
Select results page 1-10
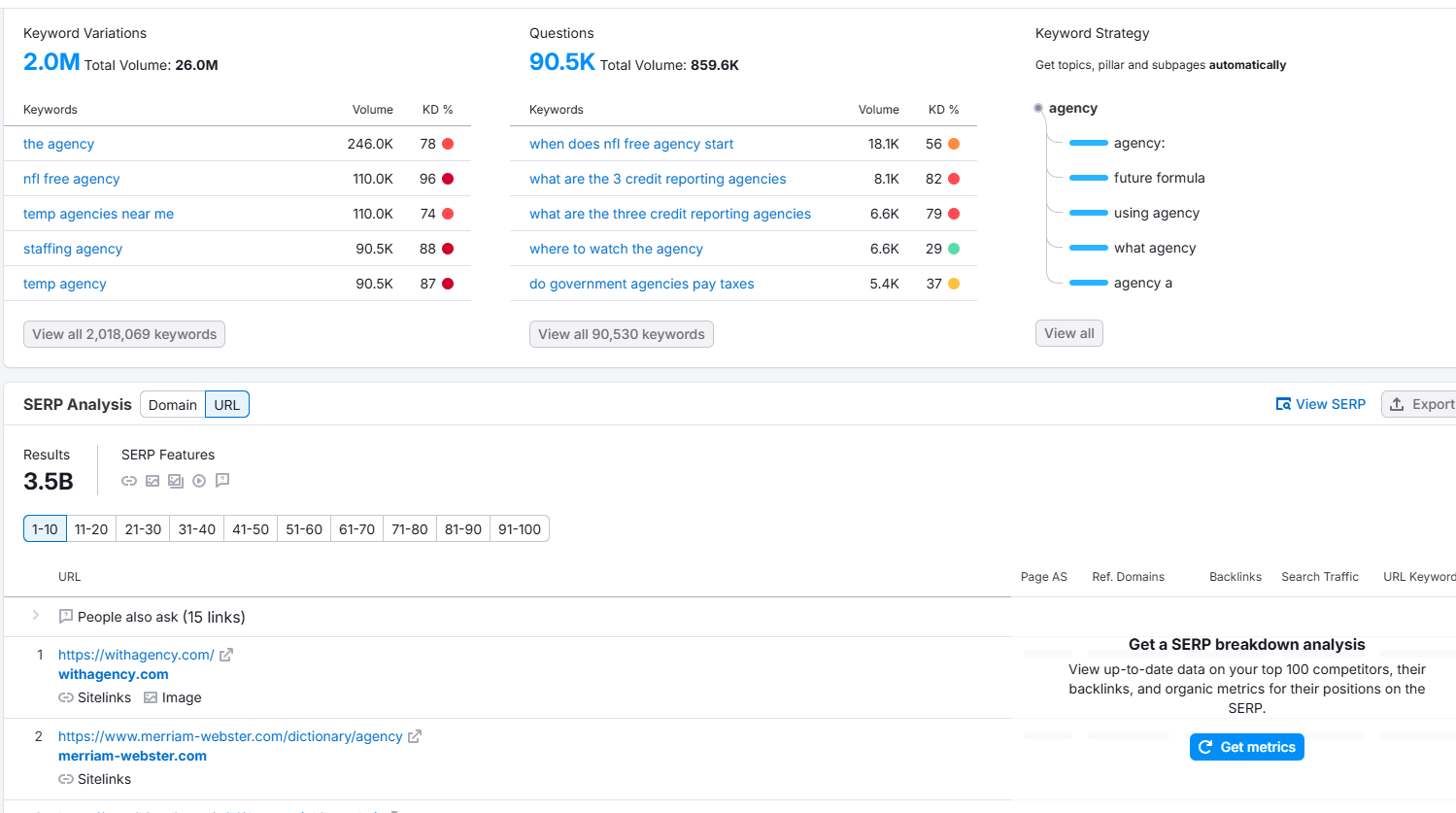click(x=45, y=528)
